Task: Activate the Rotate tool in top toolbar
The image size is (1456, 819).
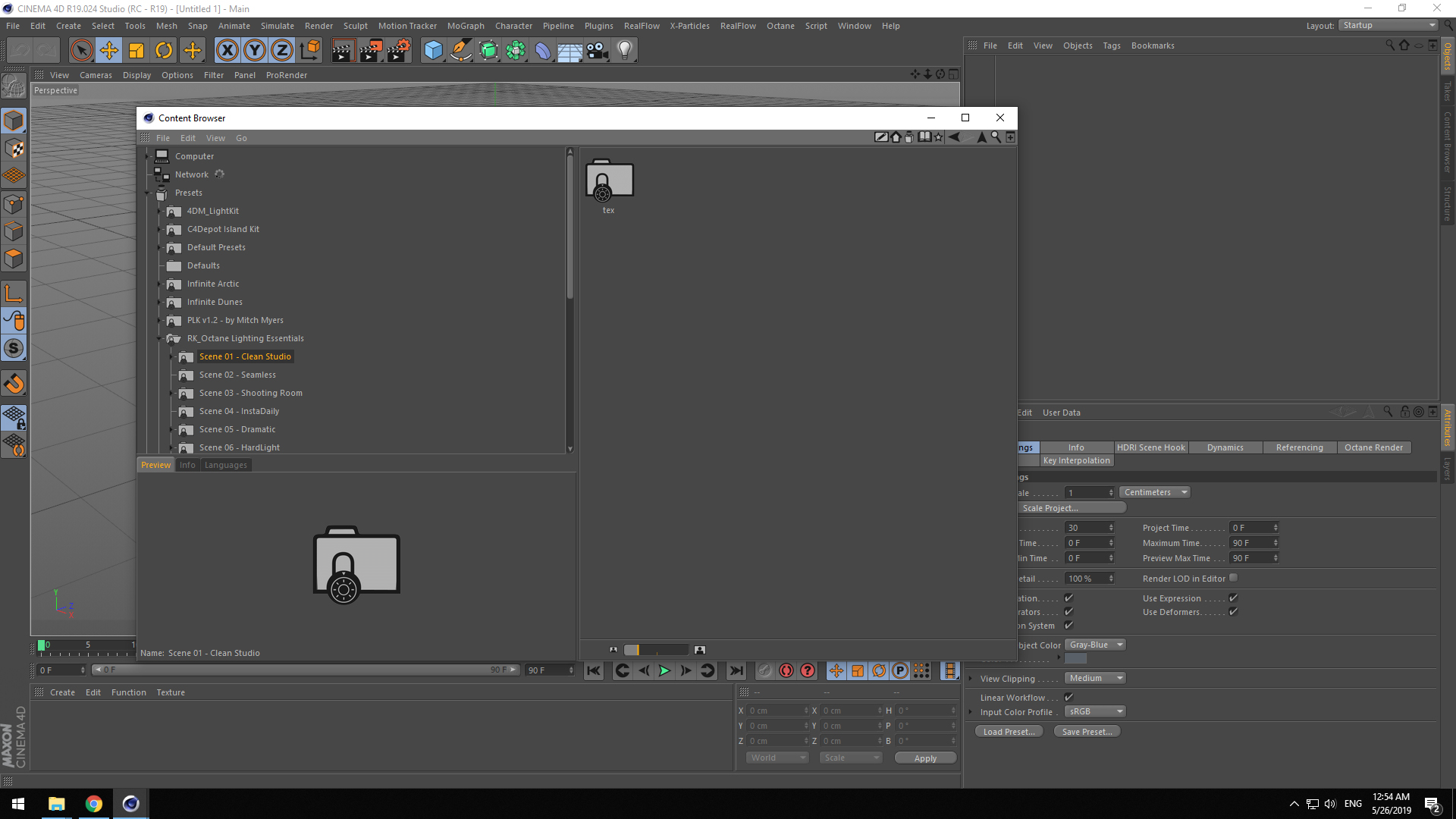Action: (x=164, y=51)
